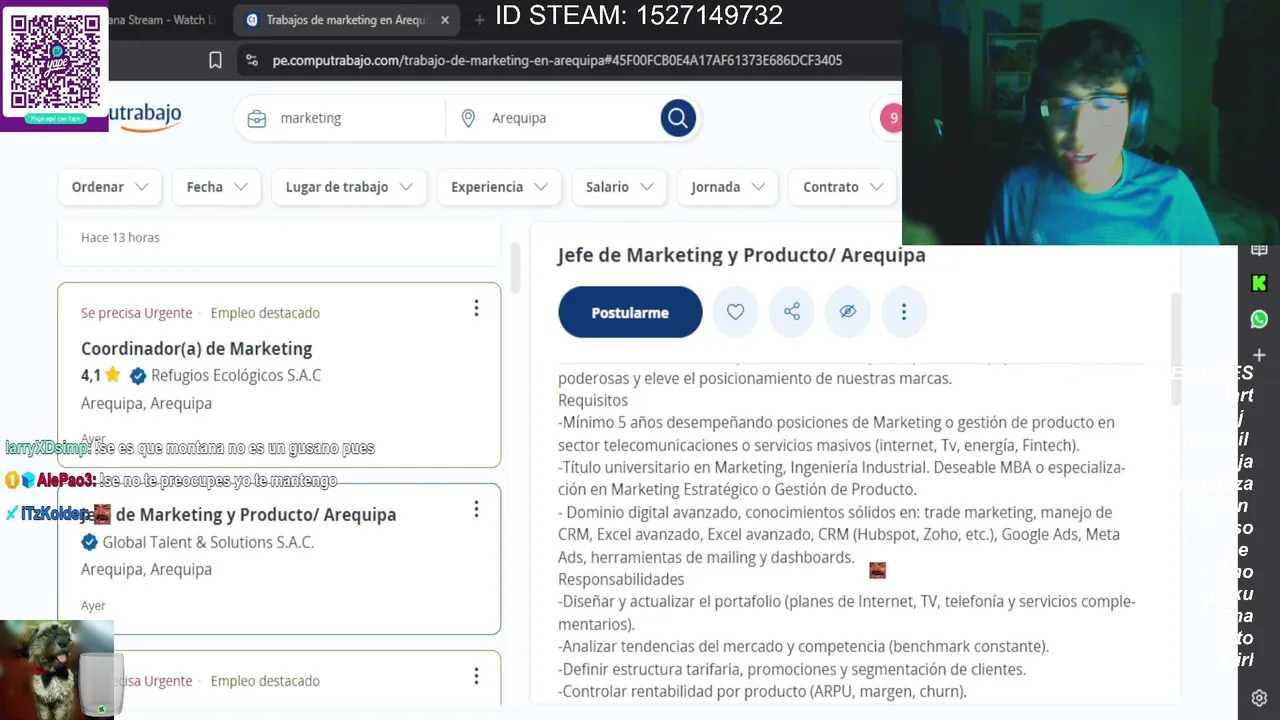Click the Responsabilidades heading text

point(621,579)
